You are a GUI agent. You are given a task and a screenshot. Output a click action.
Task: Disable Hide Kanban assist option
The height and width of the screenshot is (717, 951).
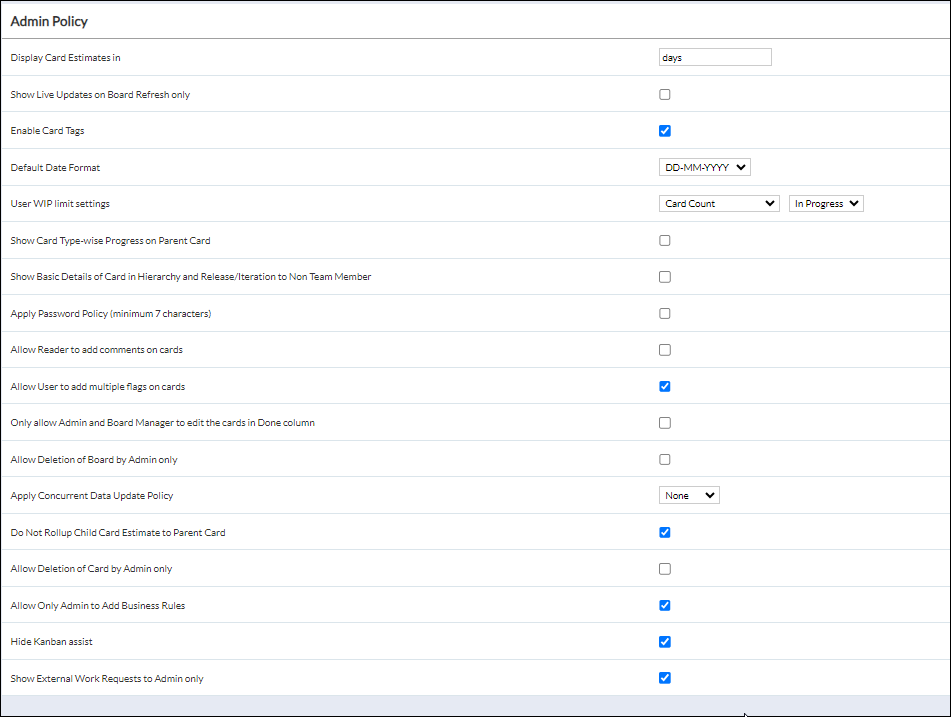665,641
